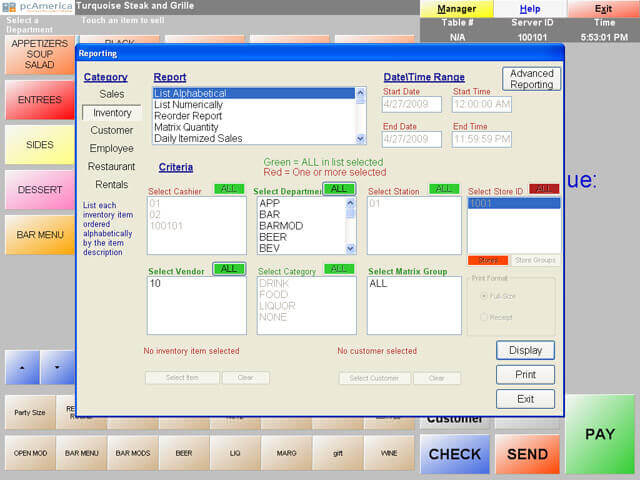Click the blue down arrow button
Viewport: 640px width, 480px height.
[57, 368]
